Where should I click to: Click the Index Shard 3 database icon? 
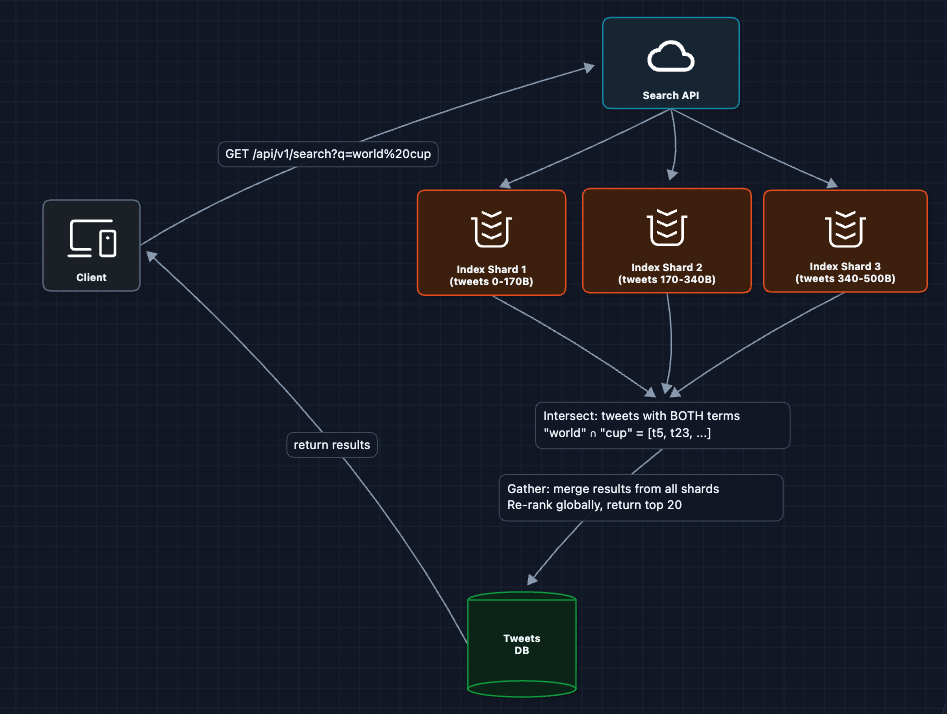[x=845, y=229]
